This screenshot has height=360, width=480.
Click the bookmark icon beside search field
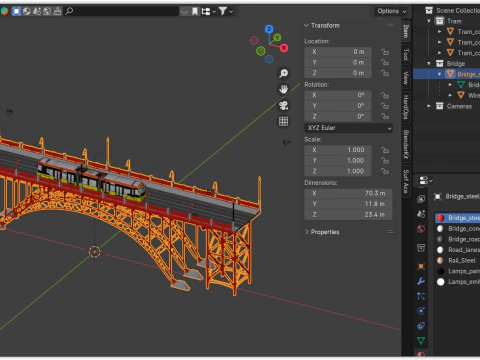[195, 11]
